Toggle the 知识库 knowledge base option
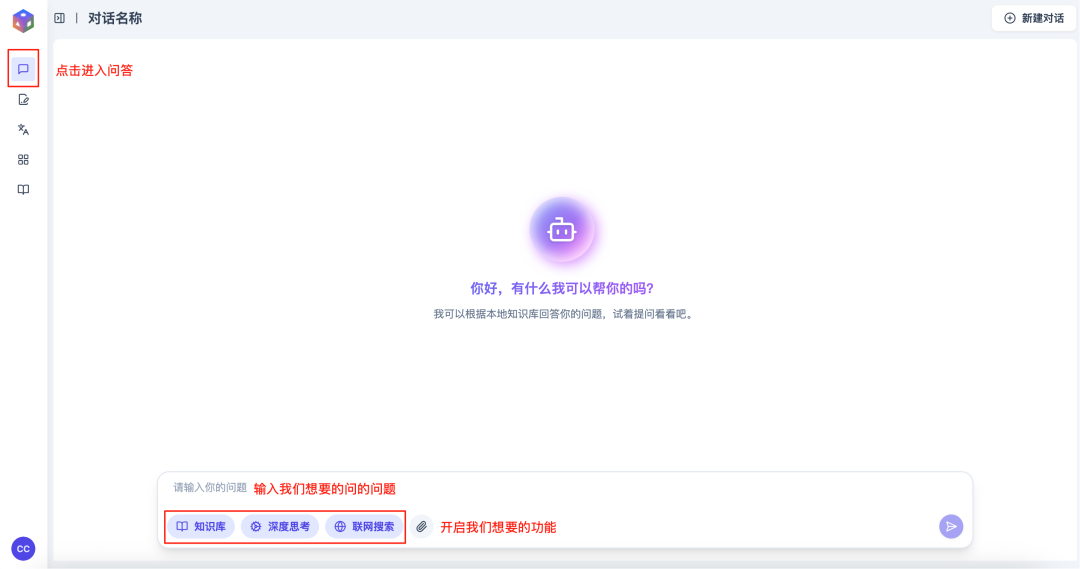The image size is (1080, 569). (x=201, y=527)
